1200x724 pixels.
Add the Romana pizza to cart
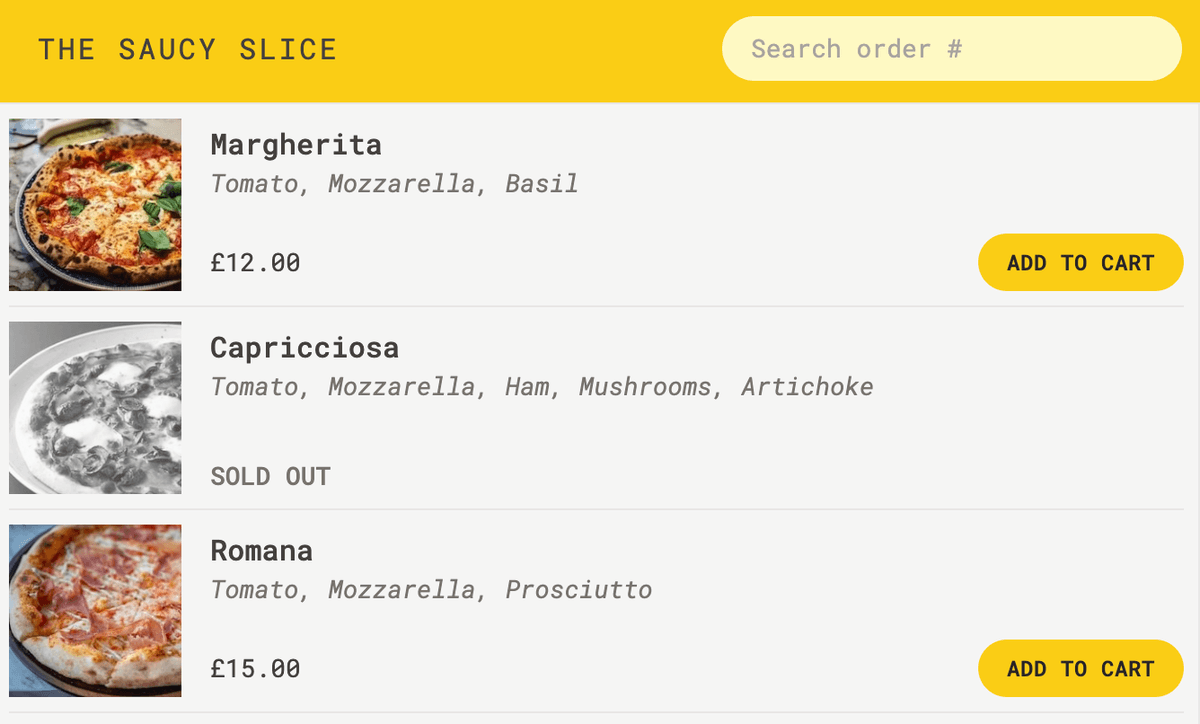[1080, 669]
